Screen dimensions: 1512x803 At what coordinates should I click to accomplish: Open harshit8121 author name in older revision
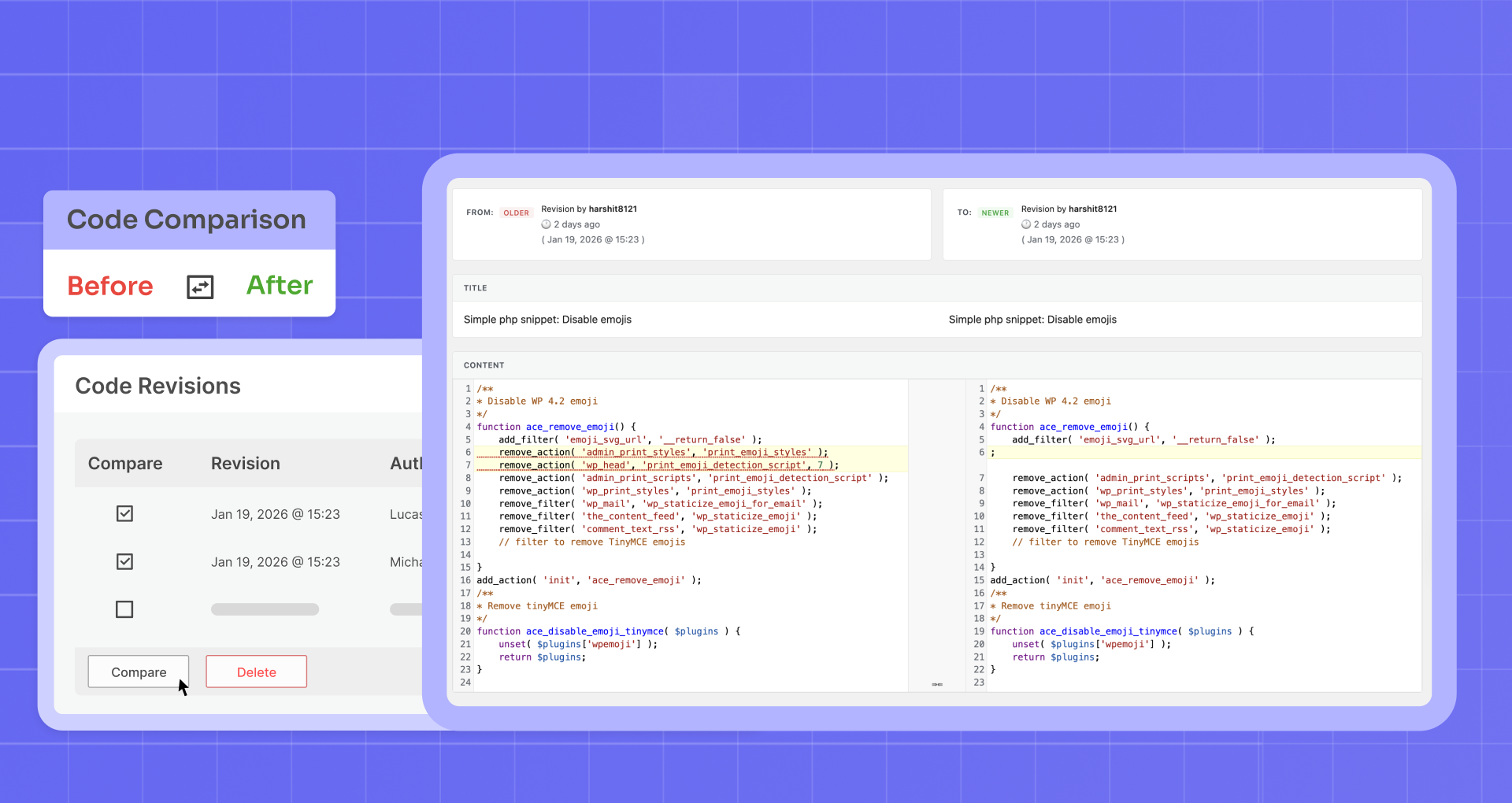click(613, 209)
